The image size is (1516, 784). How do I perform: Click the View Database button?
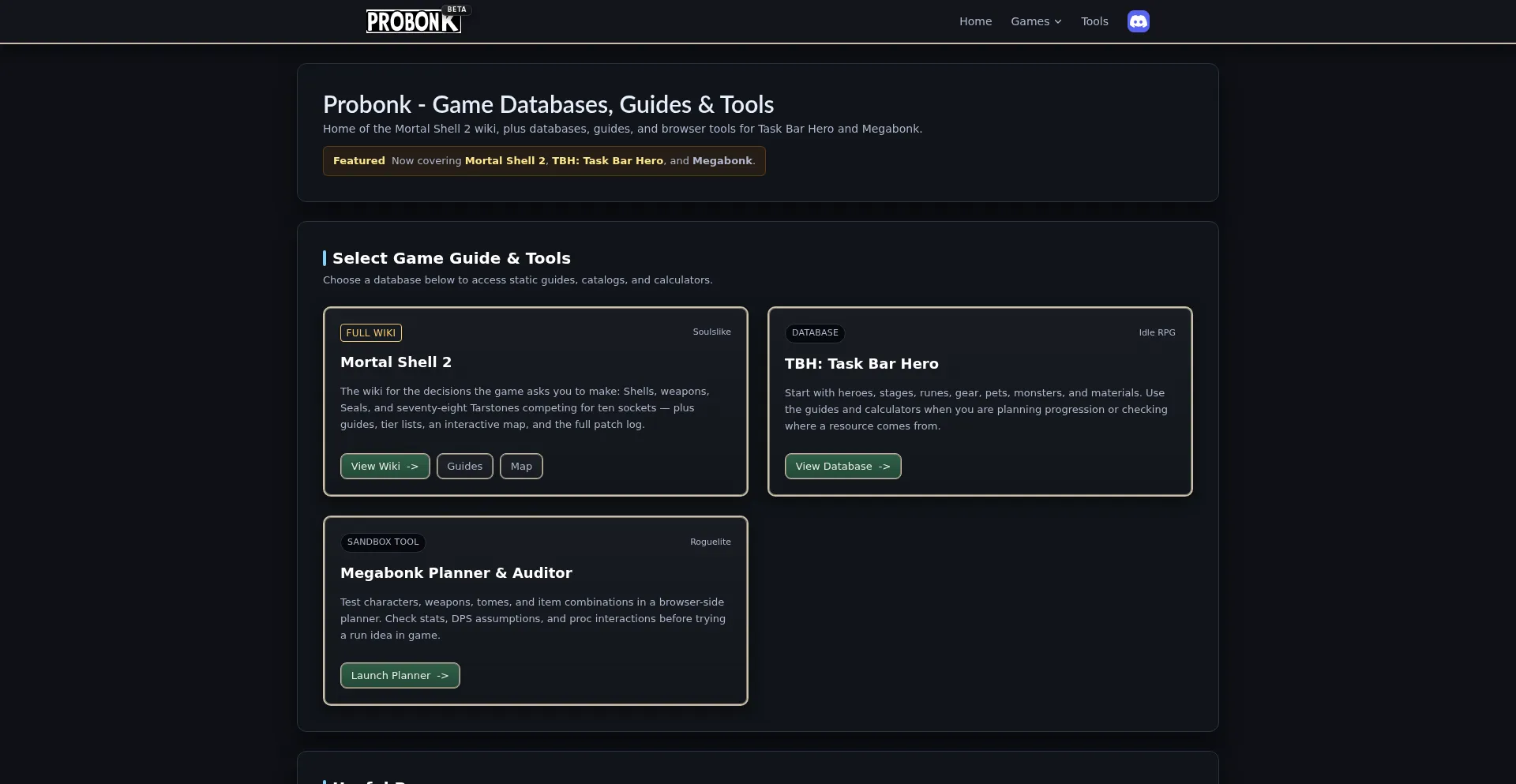842,466
